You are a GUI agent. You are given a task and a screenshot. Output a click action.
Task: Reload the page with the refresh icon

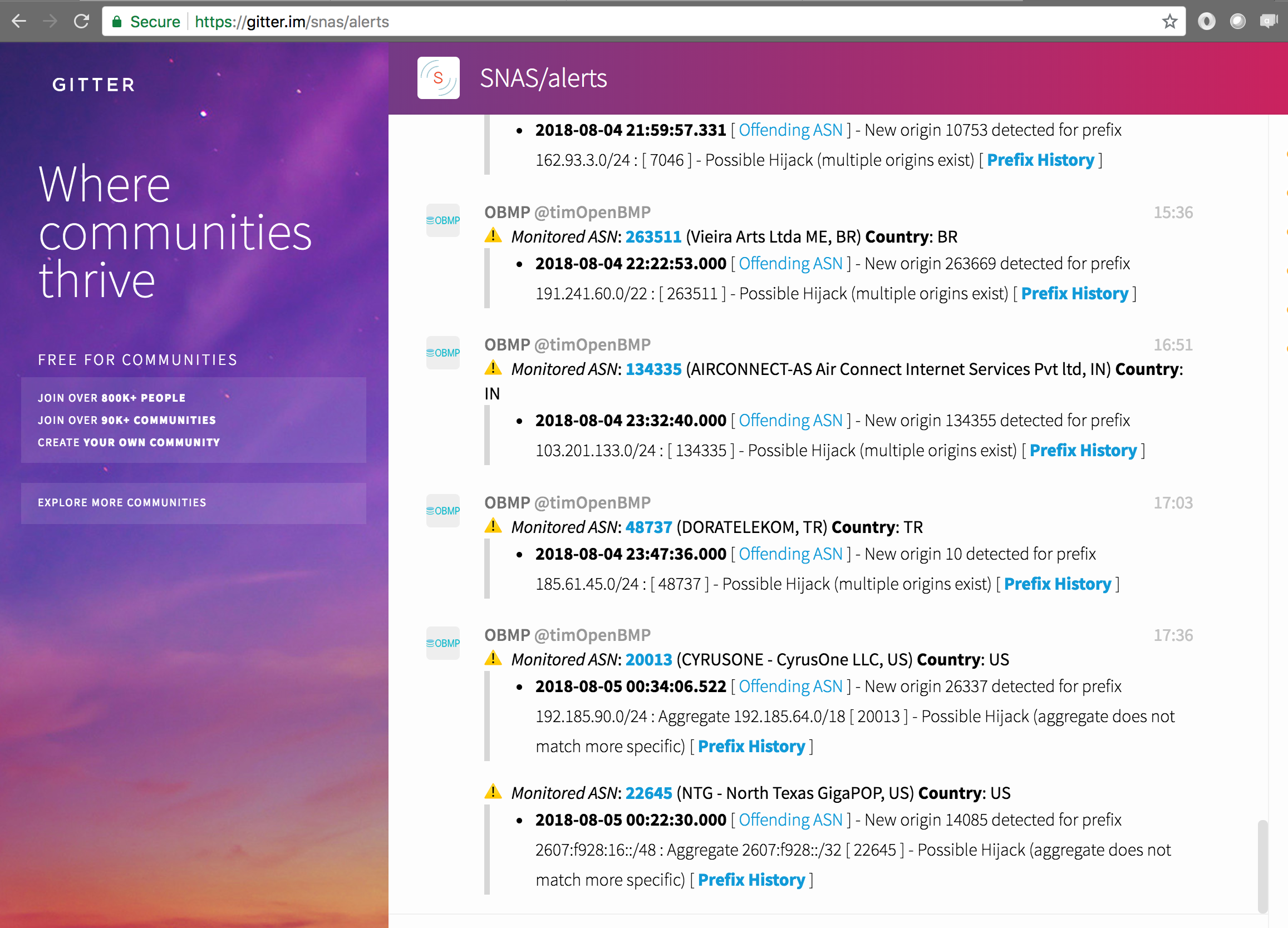pos(82,22)
